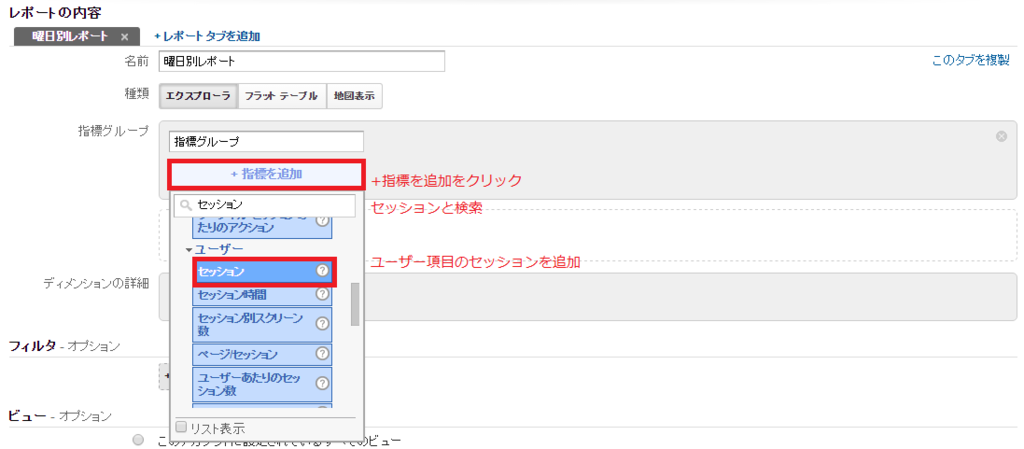The image size is (1024, 449).
Task: Choose the ページ/セッション metric
Action: tap(262, 354)
